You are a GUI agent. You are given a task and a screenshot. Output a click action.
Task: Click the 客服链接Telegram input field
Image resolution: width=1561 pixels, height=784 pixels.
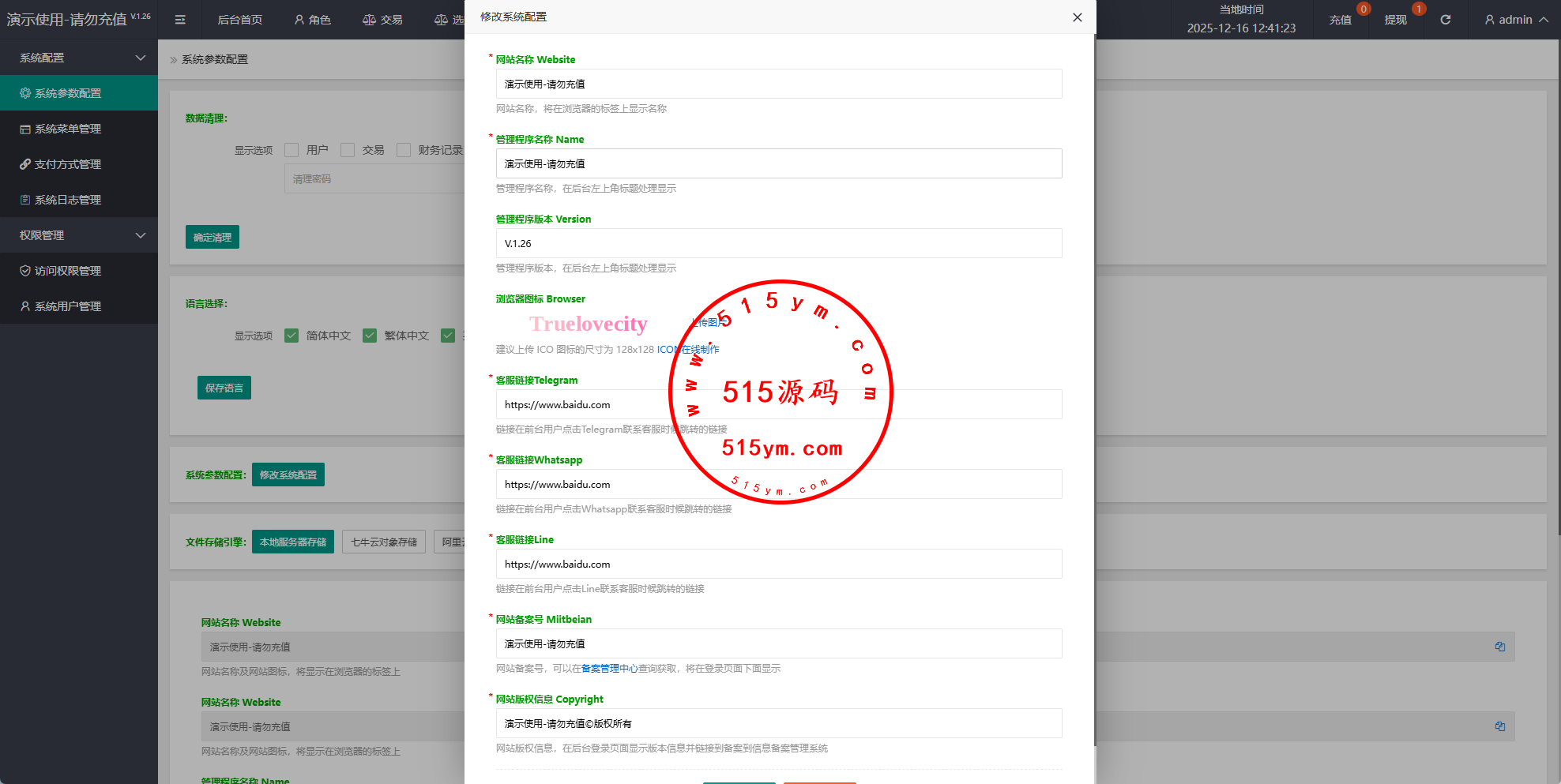coord(779,404)
